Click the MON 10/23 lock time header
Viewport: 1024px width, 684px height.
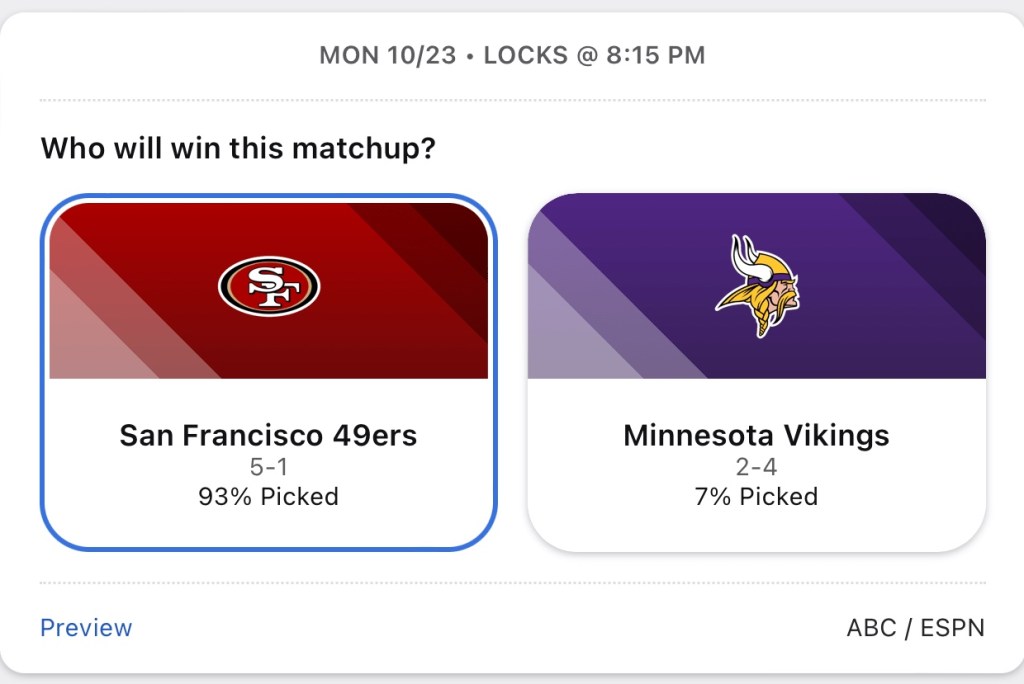(512, 55)
